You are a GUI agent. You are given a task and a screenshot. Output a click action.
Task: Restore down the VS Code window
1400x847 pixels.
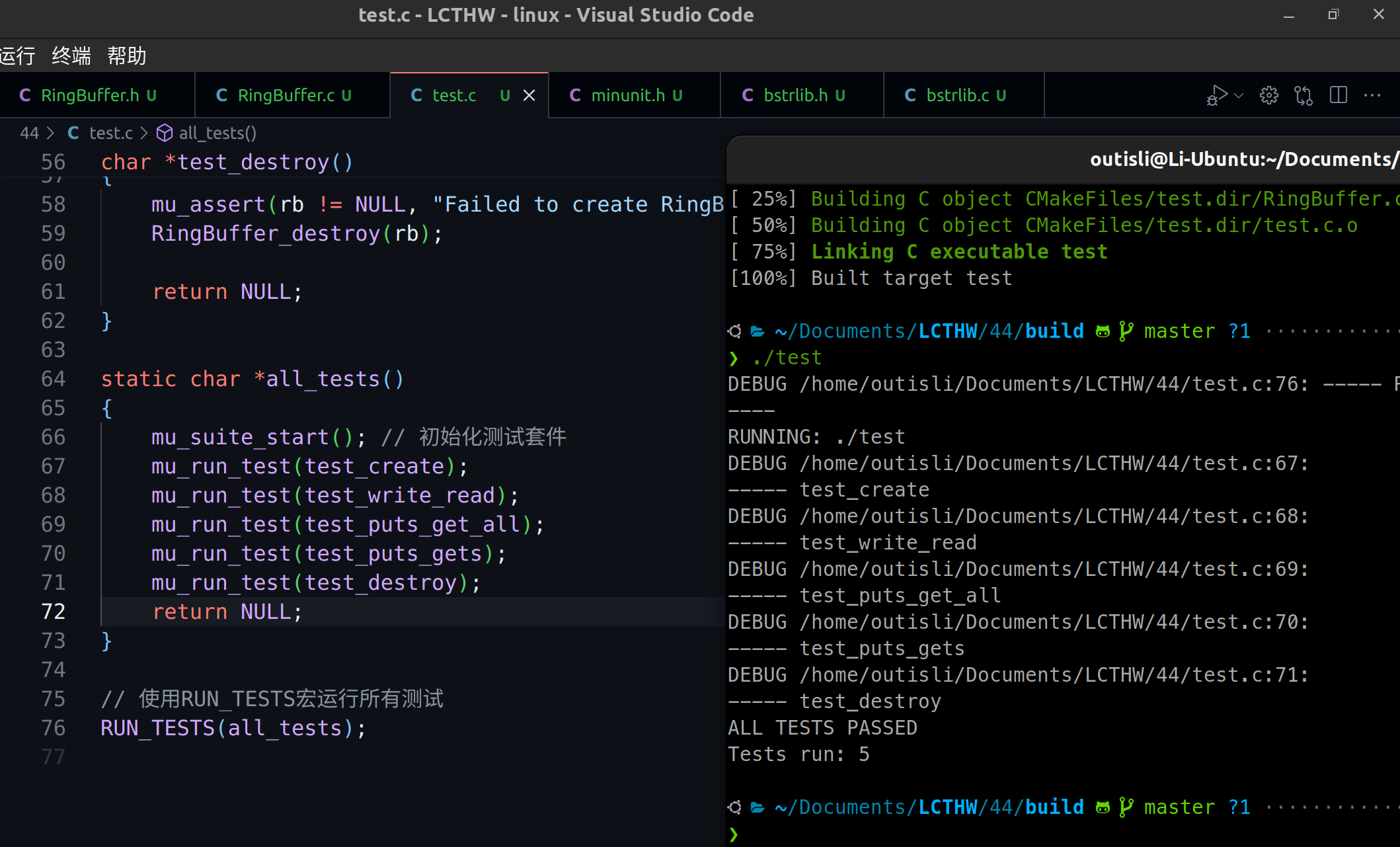pos(1333,15)
